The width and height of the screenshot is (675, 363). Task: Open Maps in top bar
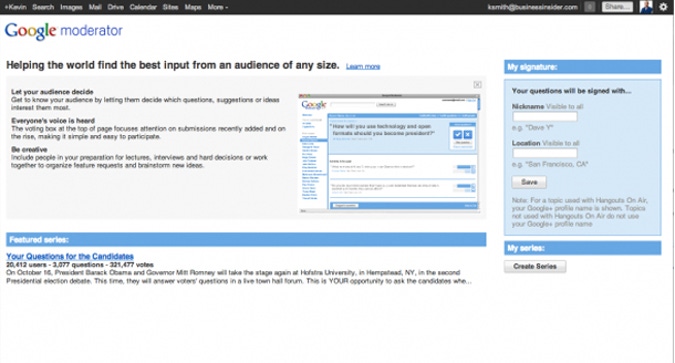coord(193,7)
